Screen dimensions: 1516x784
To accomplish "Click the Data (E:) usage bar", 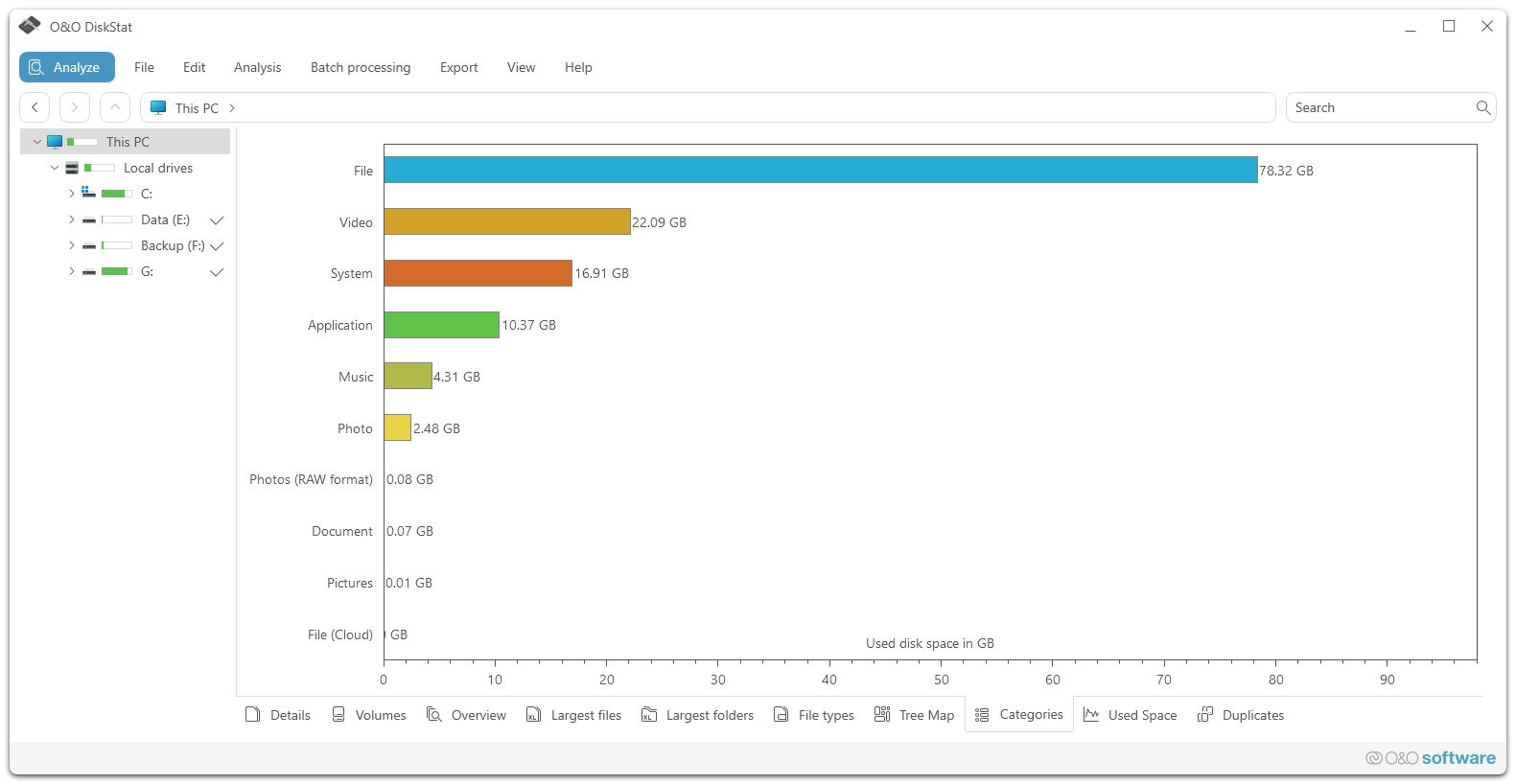I will tap(117, 219).
